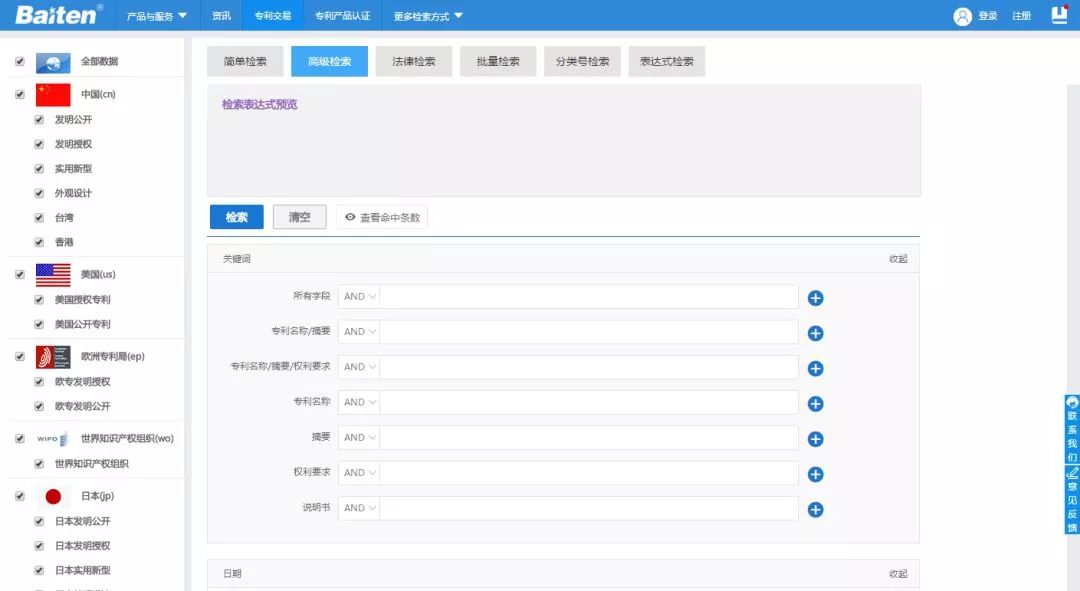Image resolution: width=1080 pixels, height=591 pixels.
Task: Click the blue 检索 search button
Action: point(236,217)
